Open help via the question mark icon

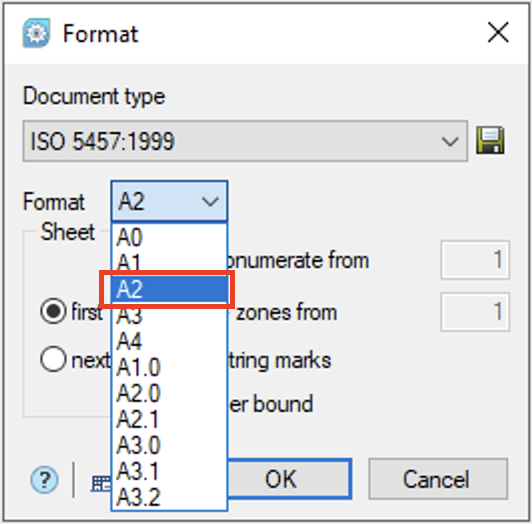[x=44, y=480]
